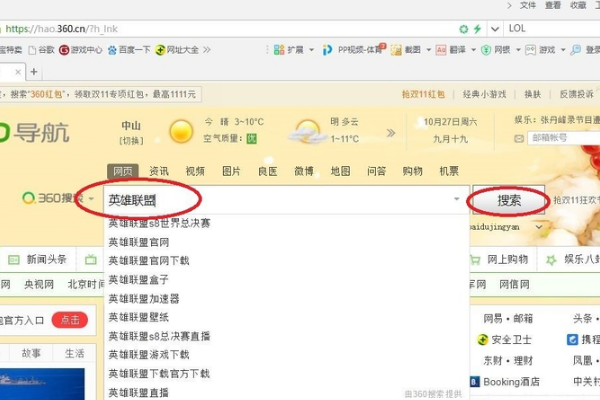This screenshot has height=400, width=600.
Task: Click the address bar URL field
Action: click(228, 29)
